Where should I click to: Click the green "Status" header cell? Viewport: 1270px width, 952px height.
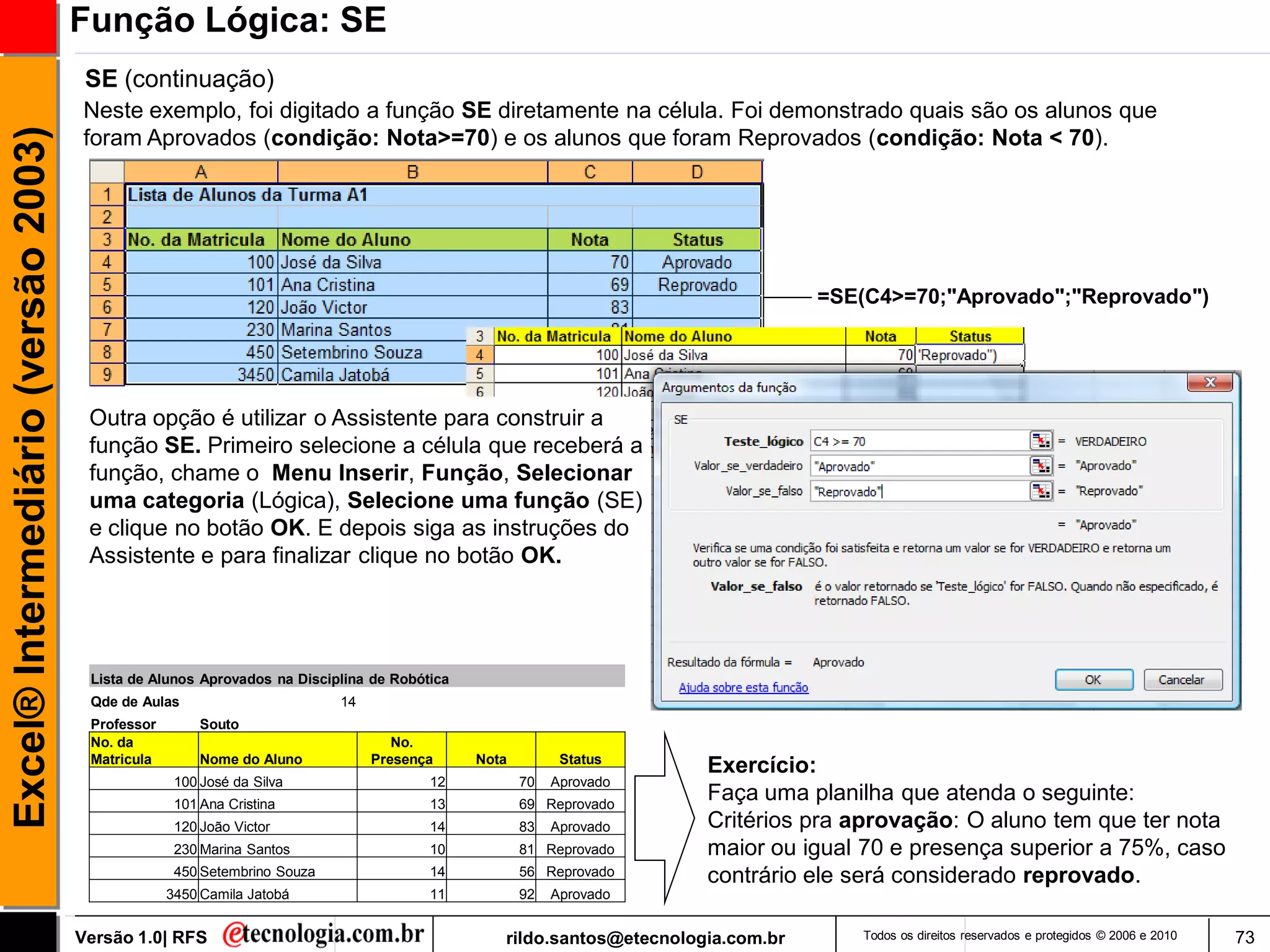697,239
